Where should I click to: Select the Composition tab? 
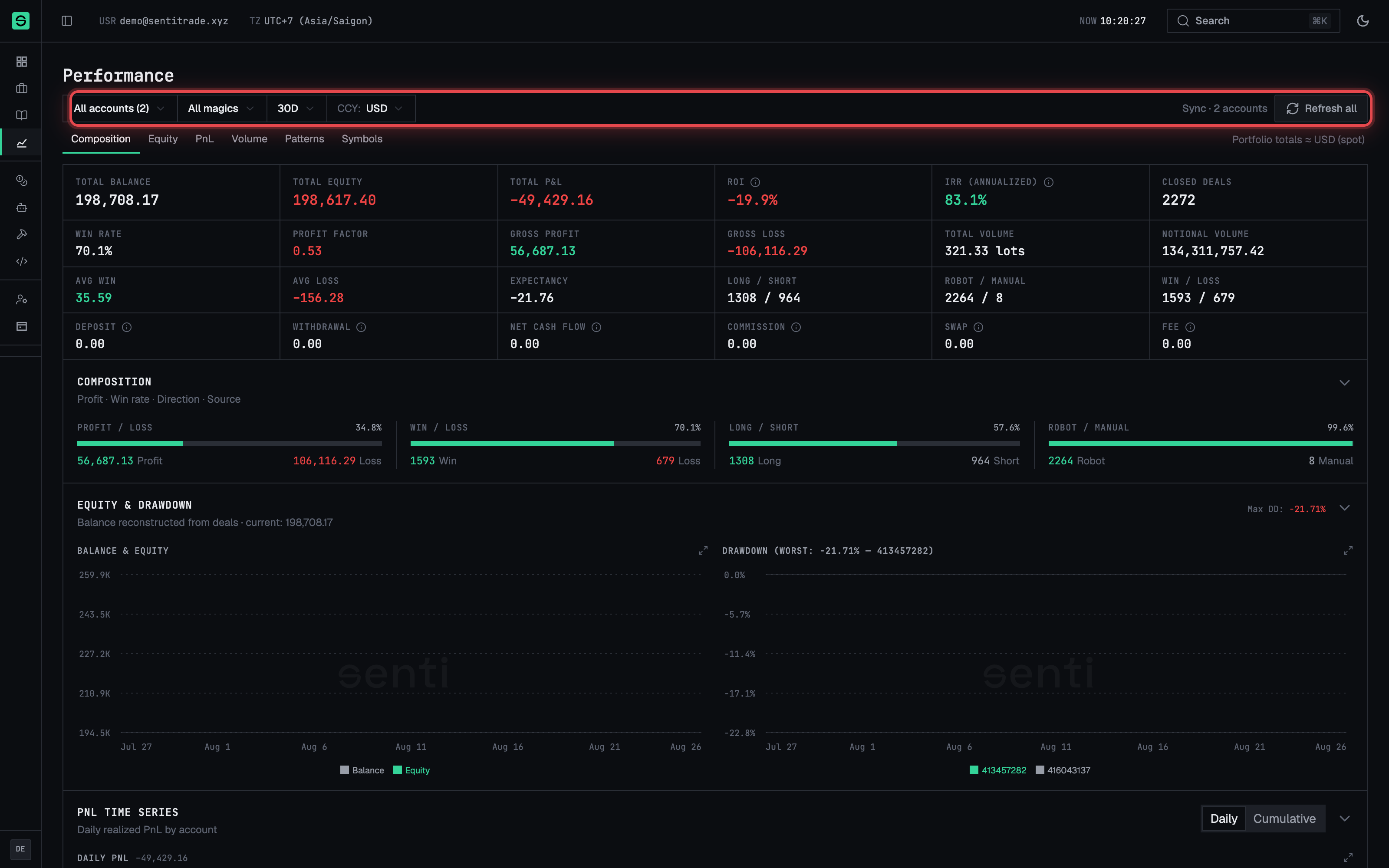click(101, 139)
